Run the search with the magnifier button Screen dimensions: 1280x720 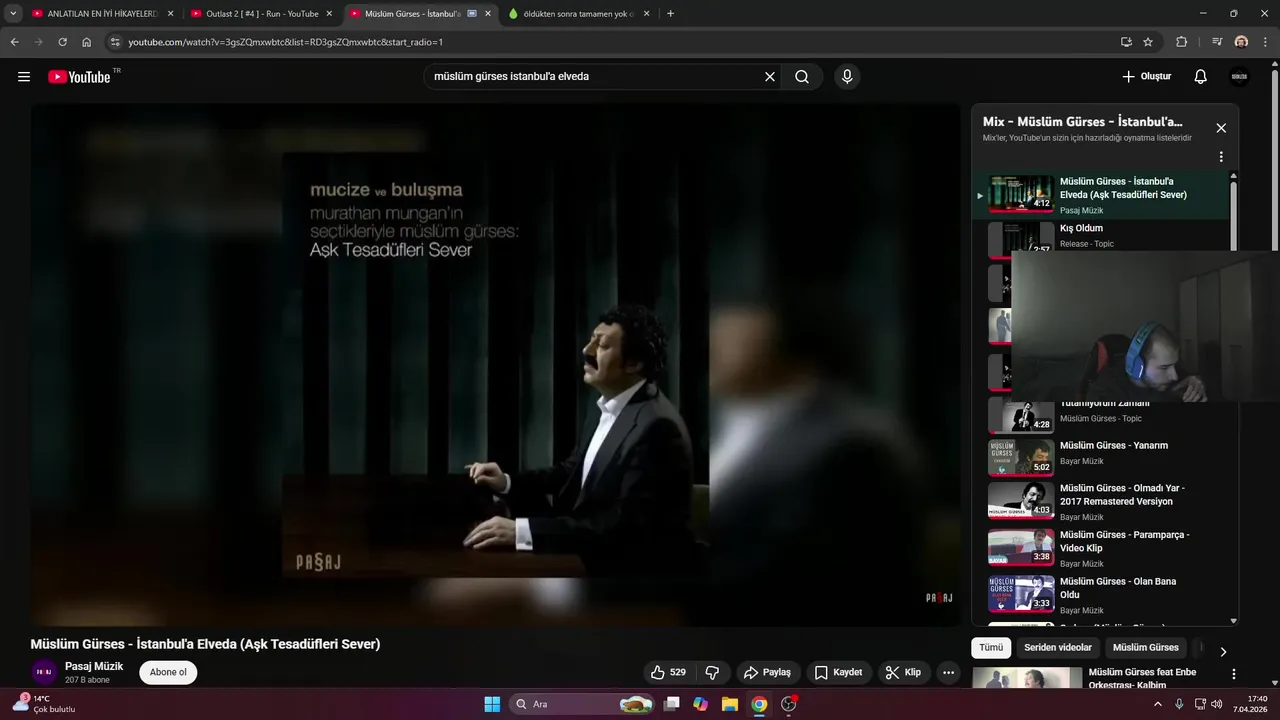click(x=802, y=77)
